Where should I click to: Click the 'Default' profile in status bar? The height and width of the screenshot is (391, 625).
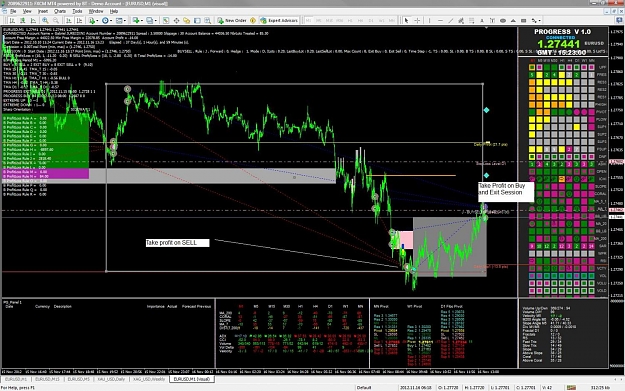(x=364, y=387)
